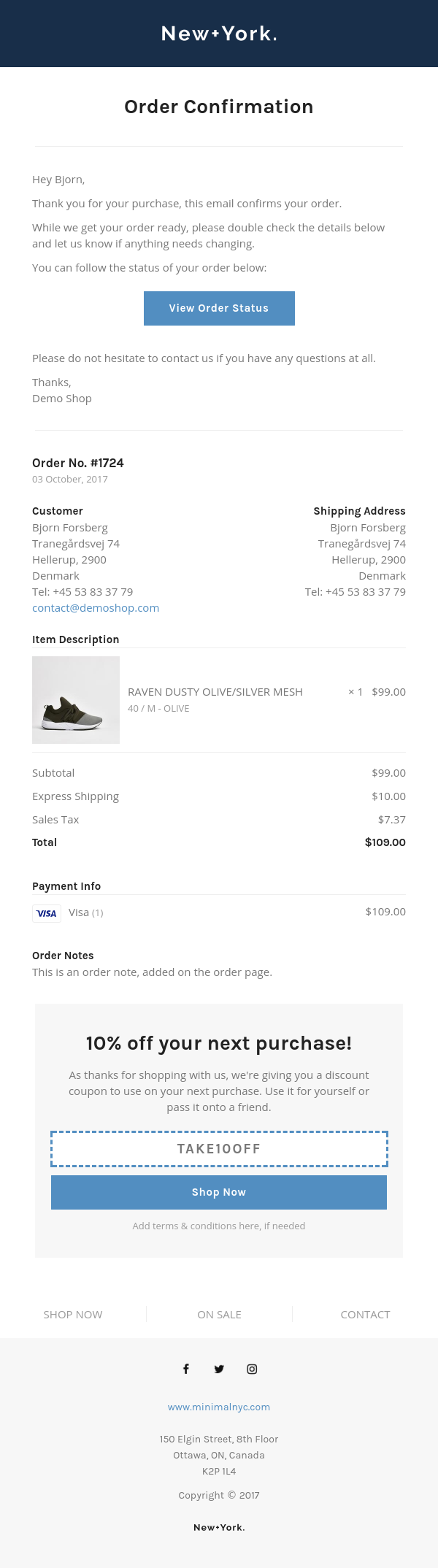Click the contact@demoshop.com email link
The image size is (438, 1568).
96,608
